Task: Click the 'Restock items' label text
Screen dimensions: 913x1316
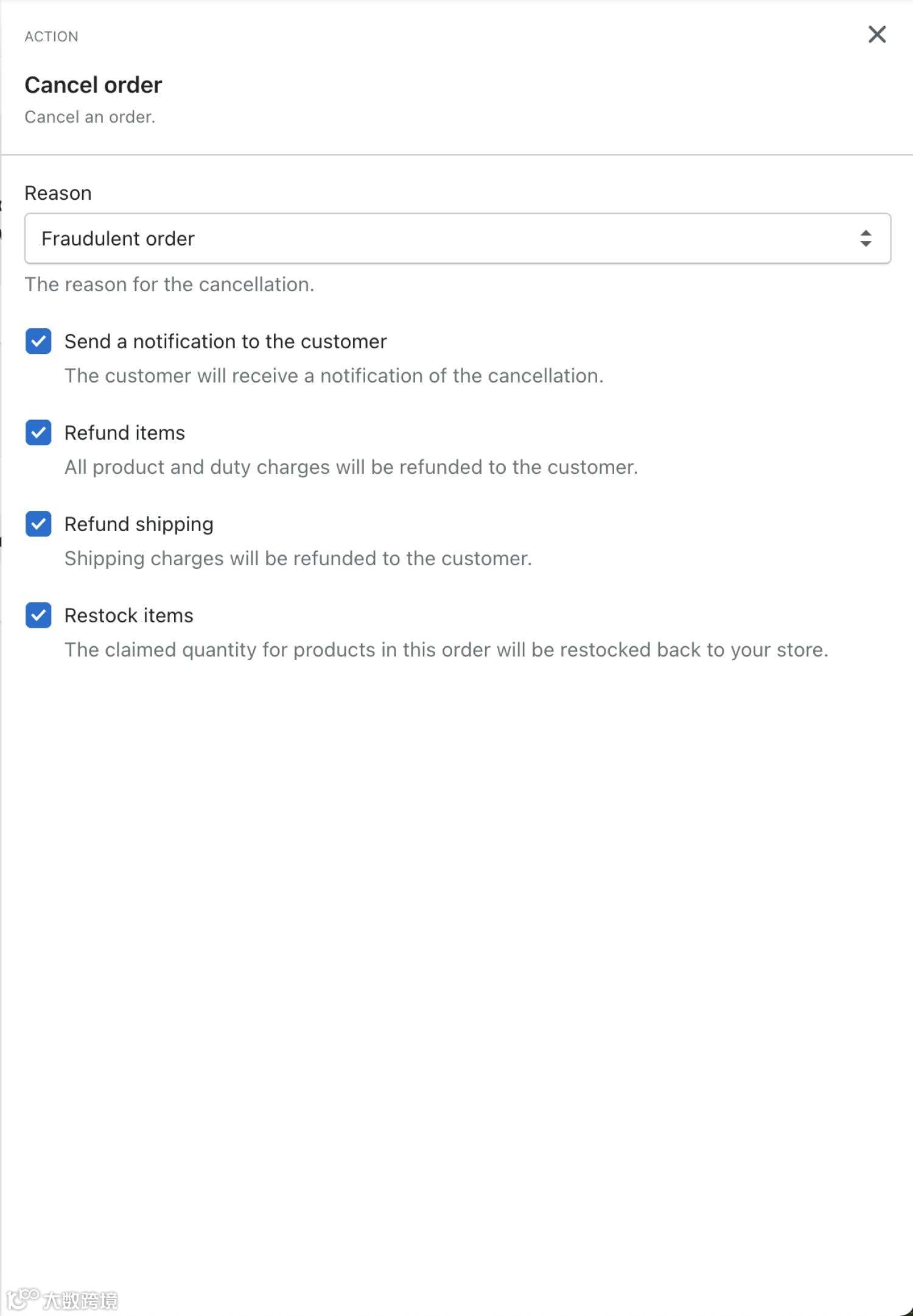Action: click(x=128, y=616)
